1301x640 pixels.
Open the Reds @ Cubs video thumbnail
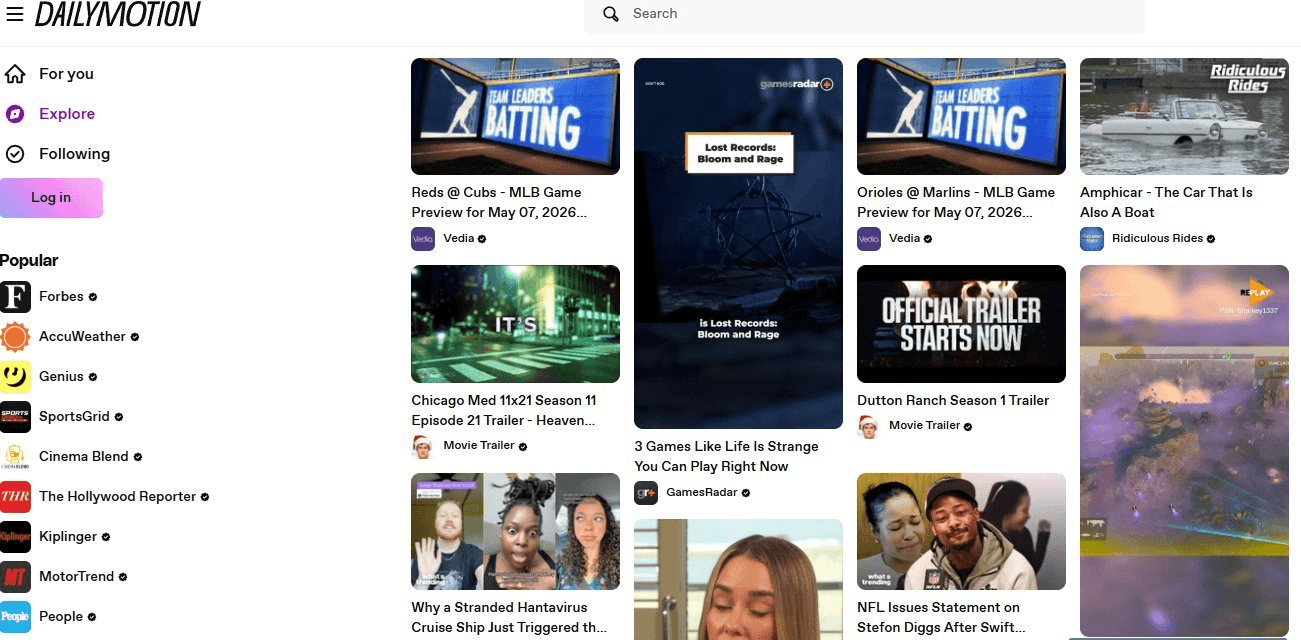pos(515,116)
